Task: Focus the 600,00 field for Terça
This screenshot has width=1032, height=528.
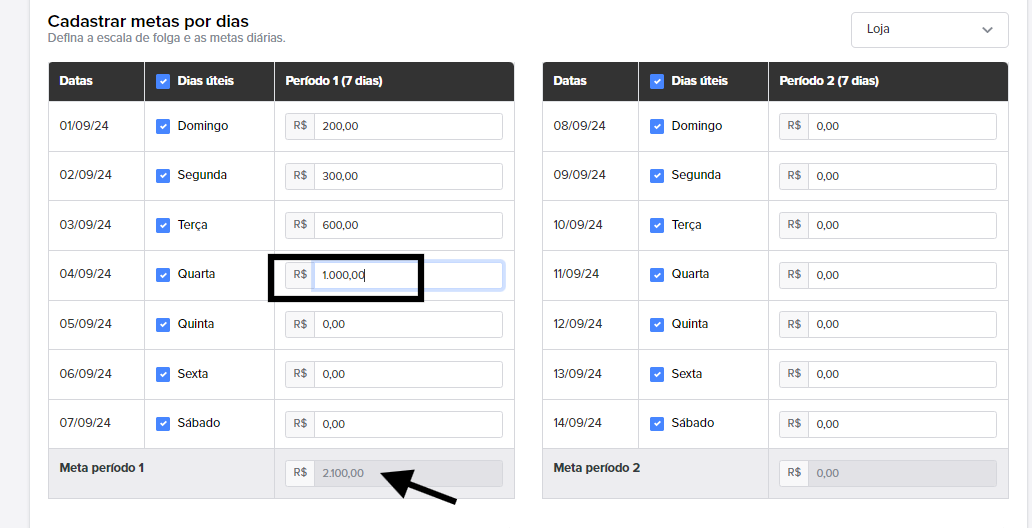Action: point(408,225)
